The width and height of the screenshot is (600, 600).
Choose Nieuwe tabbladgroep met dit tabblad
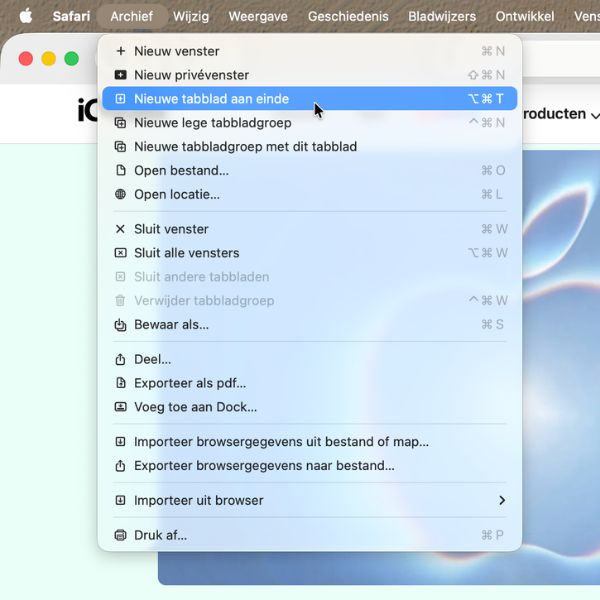click(x=310, y=147)
